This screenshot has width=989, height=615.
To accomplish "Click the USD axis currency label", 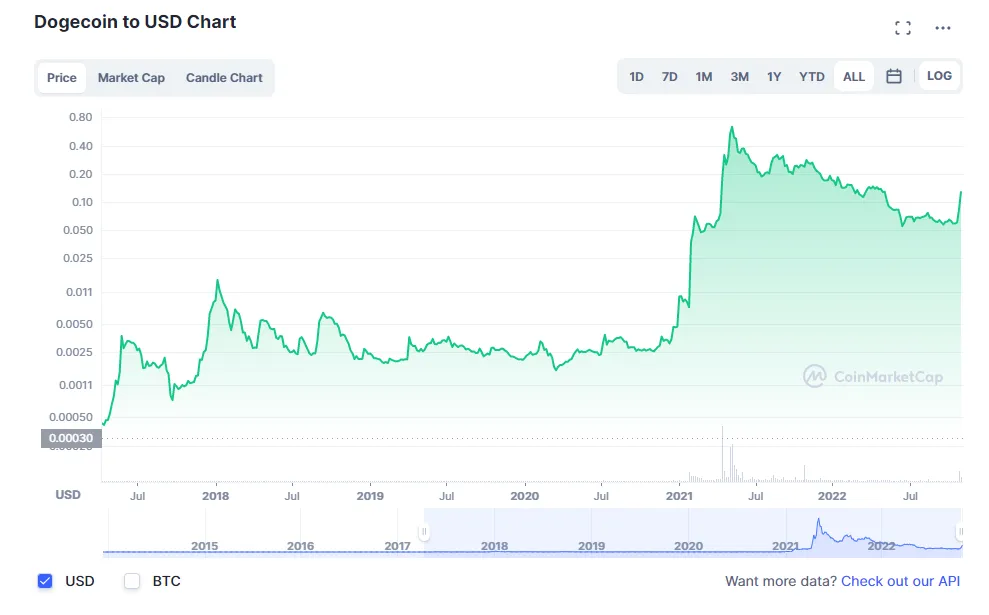I will [68, 495].
